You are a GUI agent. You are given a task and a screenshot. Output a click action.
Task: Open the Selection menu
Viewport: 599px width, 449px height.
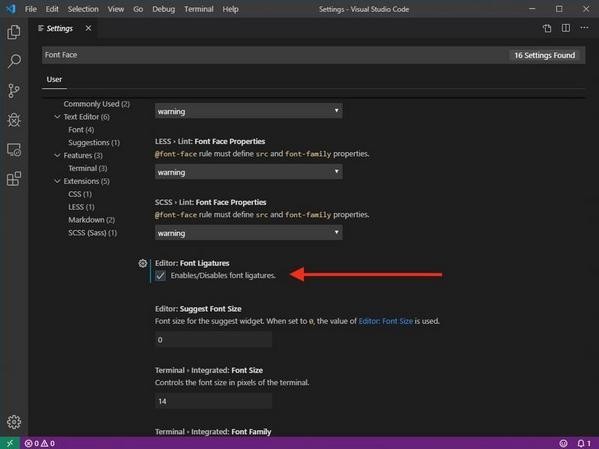[x=83, y=9]
